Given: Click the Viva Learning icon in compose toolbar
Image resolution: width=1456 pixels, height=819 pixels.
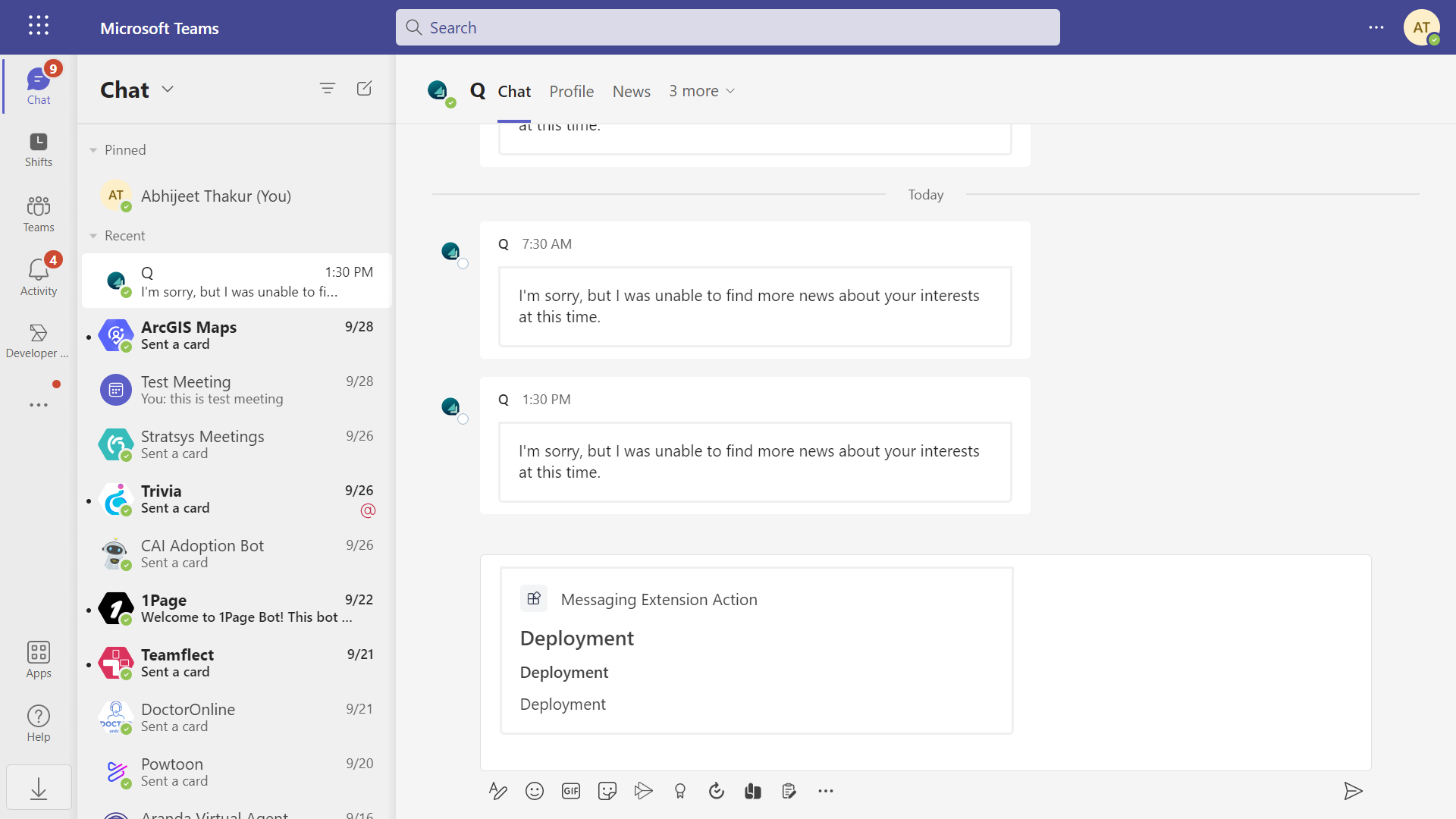Looking at the screenshot, I should pos(753,791).
